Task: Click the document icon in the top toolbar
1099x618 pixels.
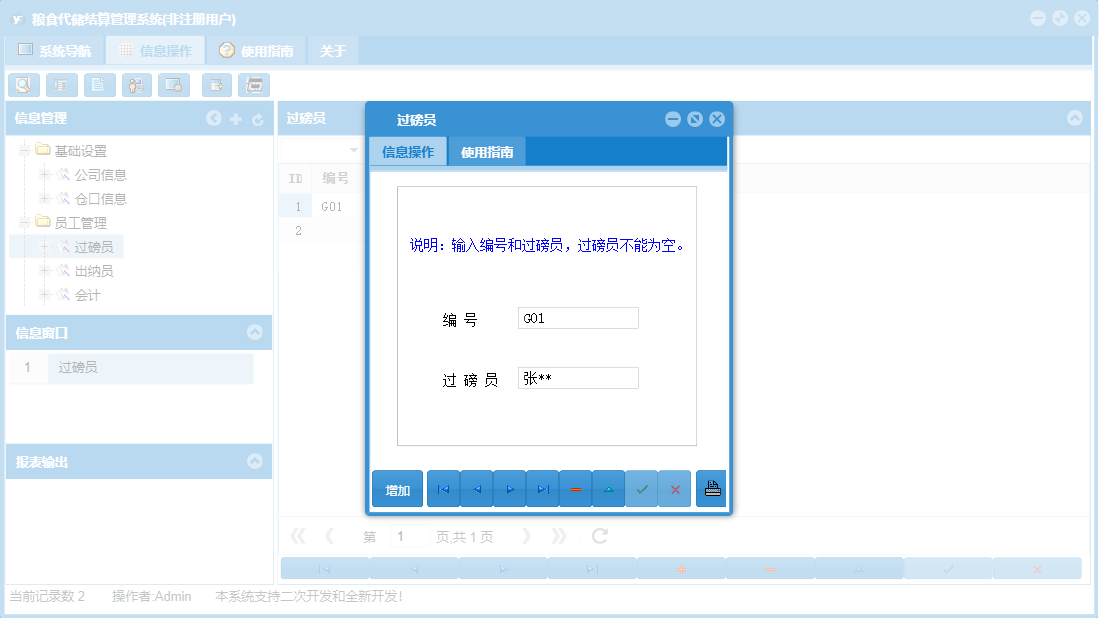Action: pyautogui.click(x=99, y=85)
